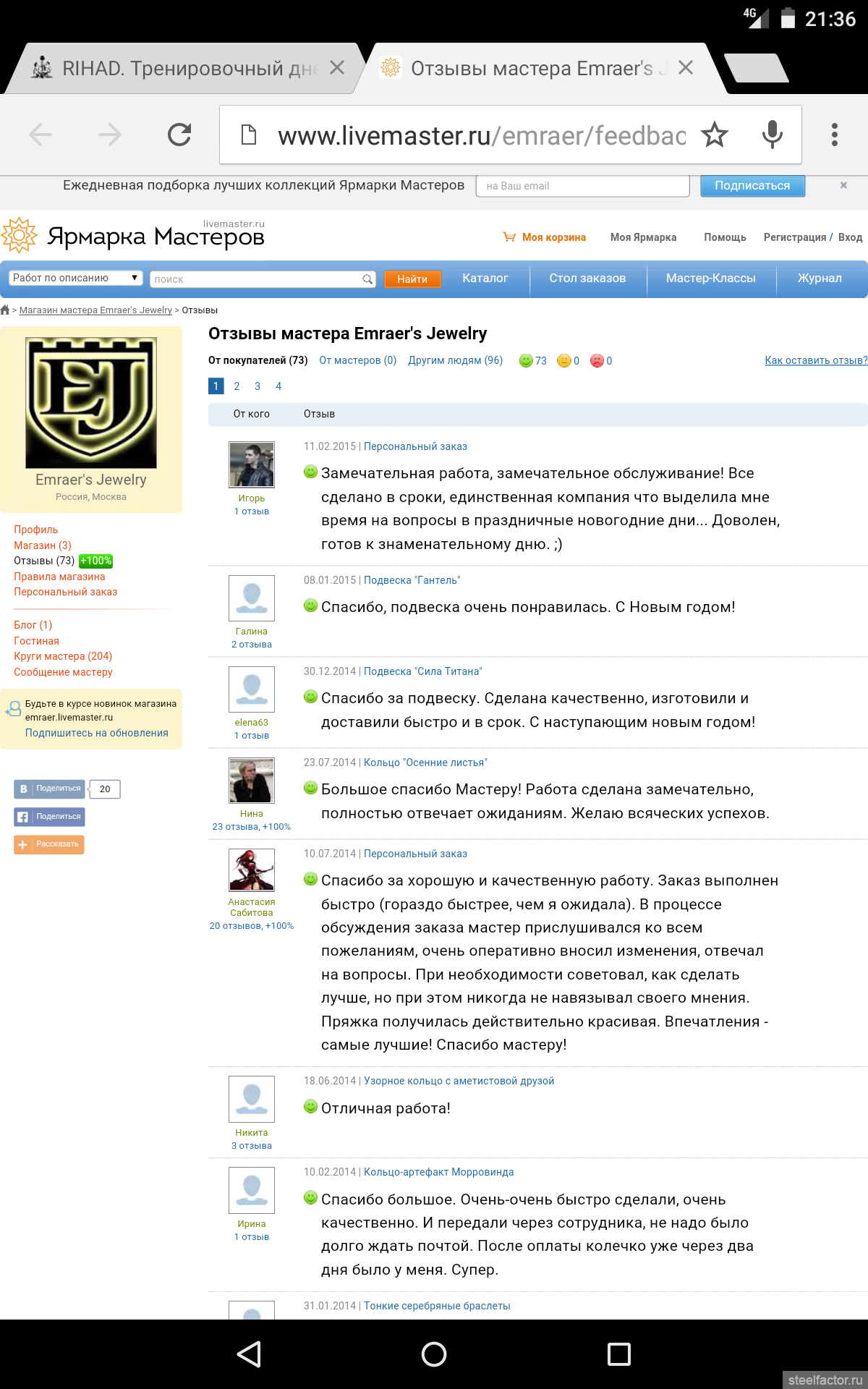The width and height of the screenshot is (868, 1389).
Task: Show the "Другим людям (96)" reviews
Action: click(455, 360)
